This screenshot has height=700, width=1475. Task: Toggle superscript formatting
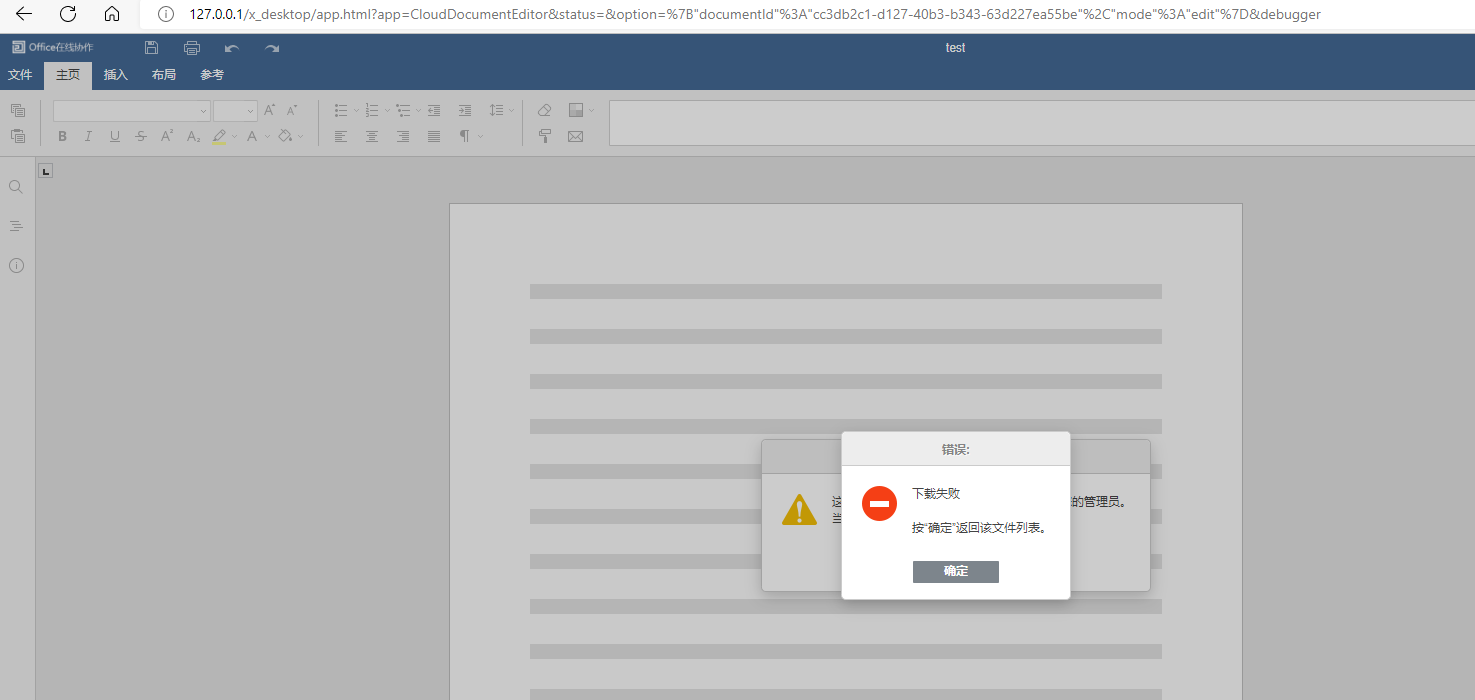167,136
